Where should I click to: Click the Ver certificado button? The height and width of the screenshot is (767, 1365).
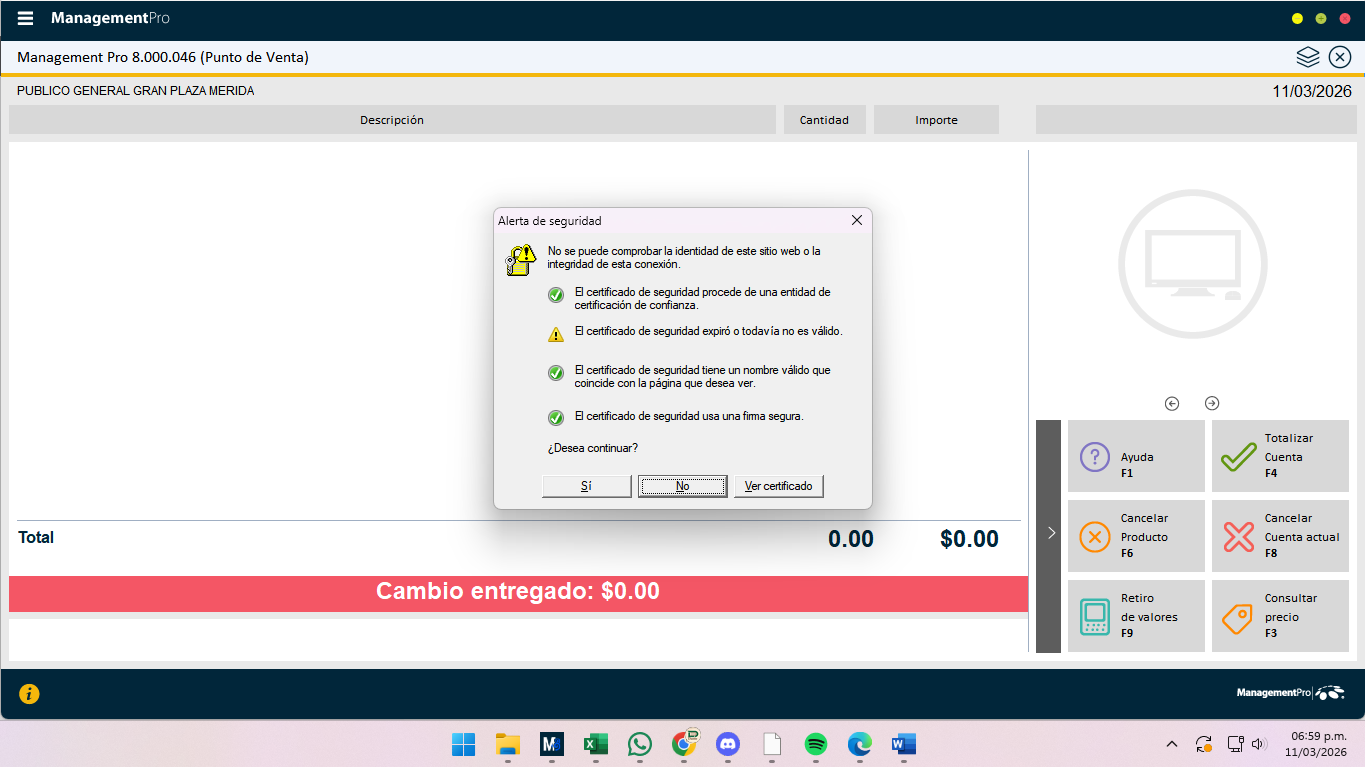[778, 486]
